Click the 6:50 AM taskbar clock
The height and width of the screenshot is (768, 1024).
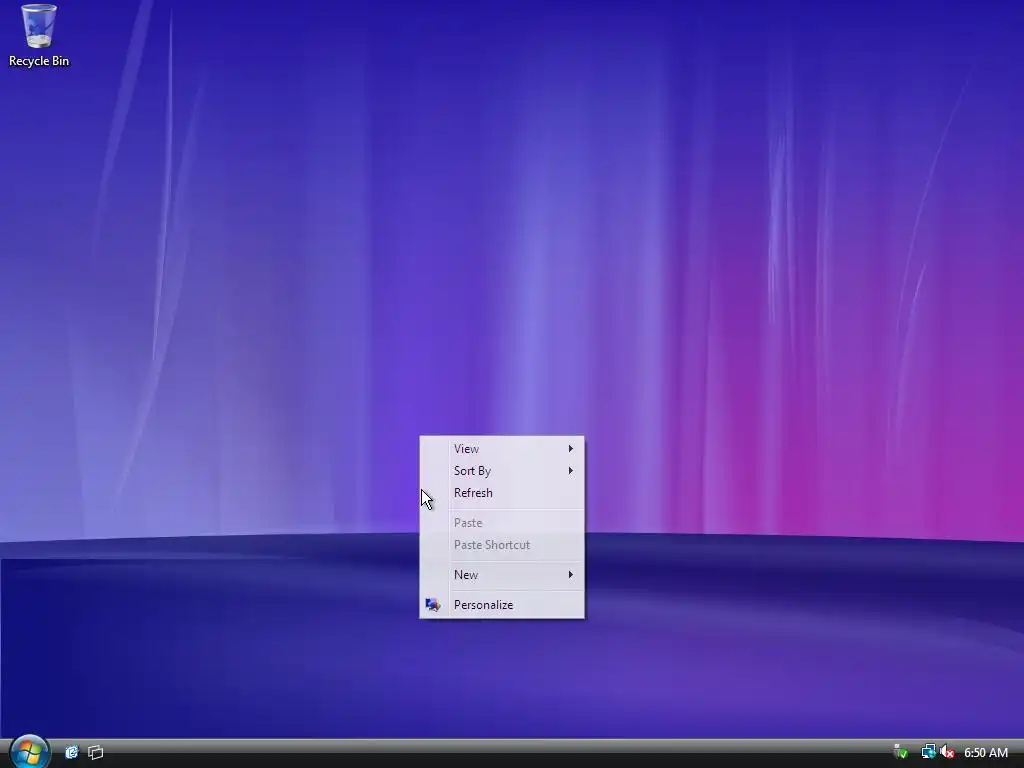[x=985, y=752]
